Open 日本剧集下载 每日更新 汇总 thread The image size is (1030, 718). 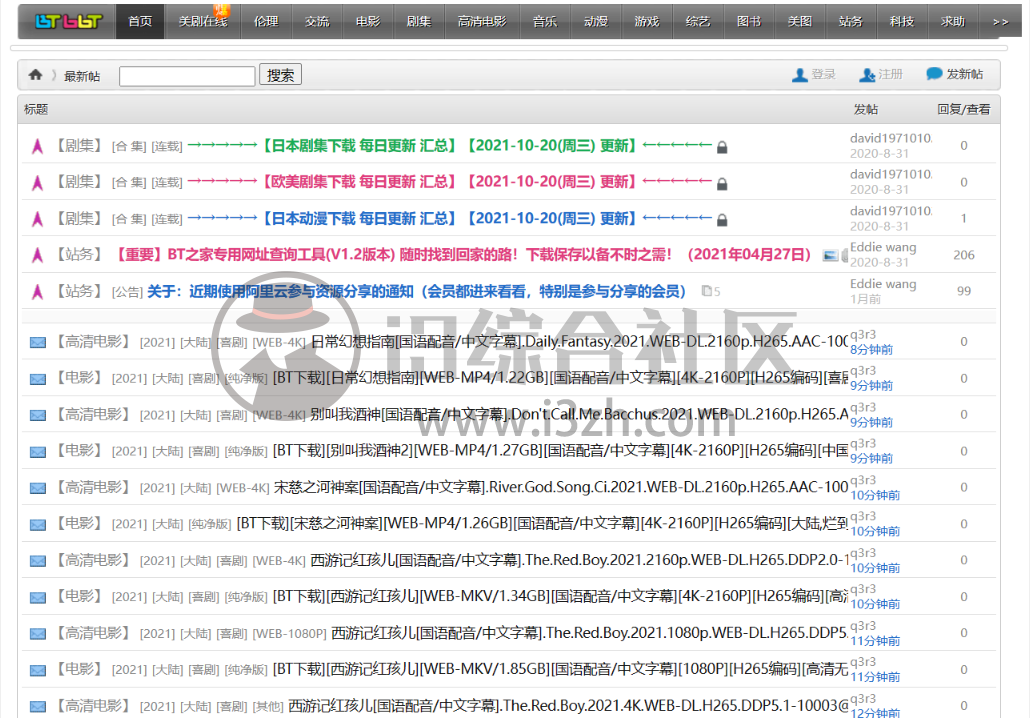[449, 146]
